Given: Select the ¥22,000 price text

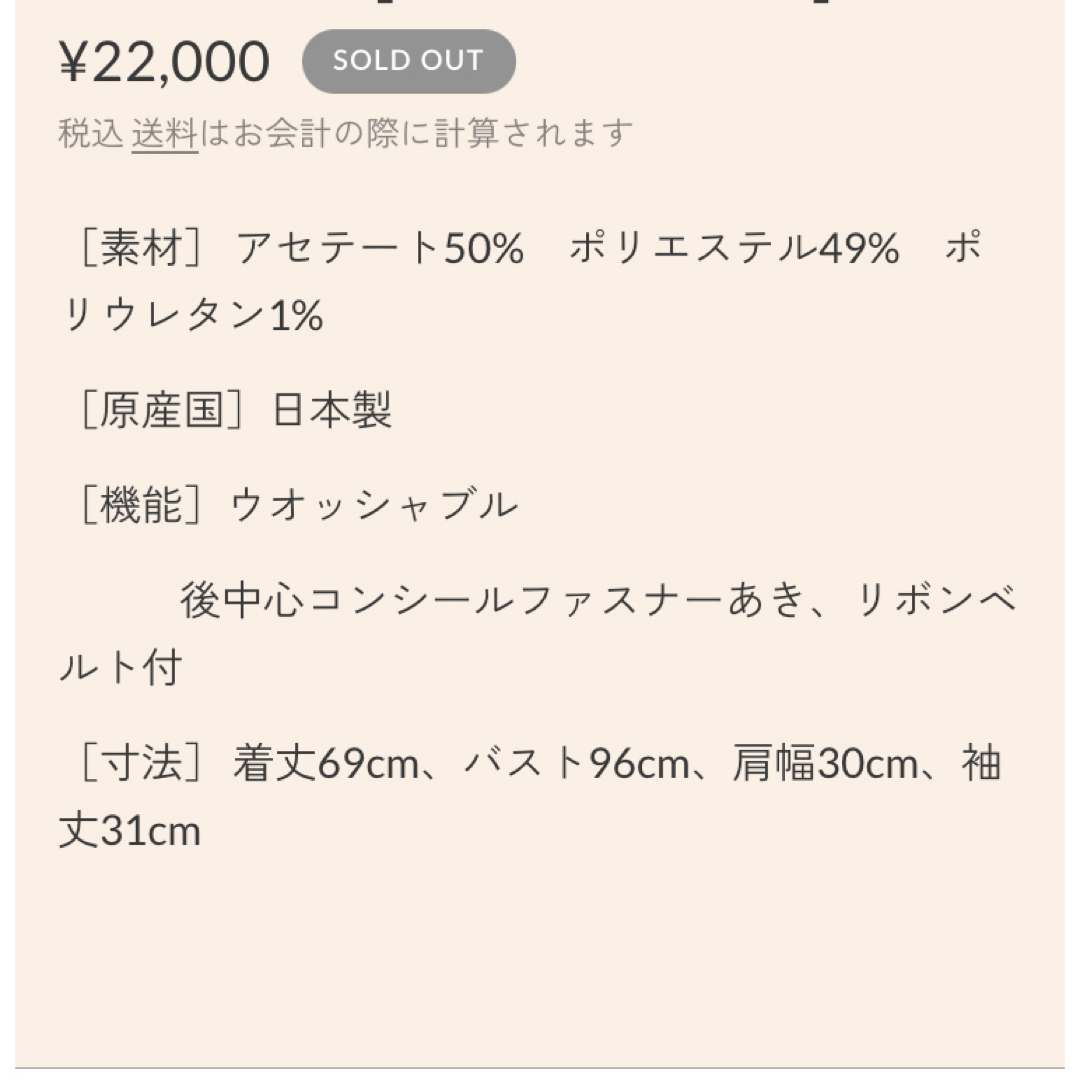Looking at the screenshot, I should (165, 62).
